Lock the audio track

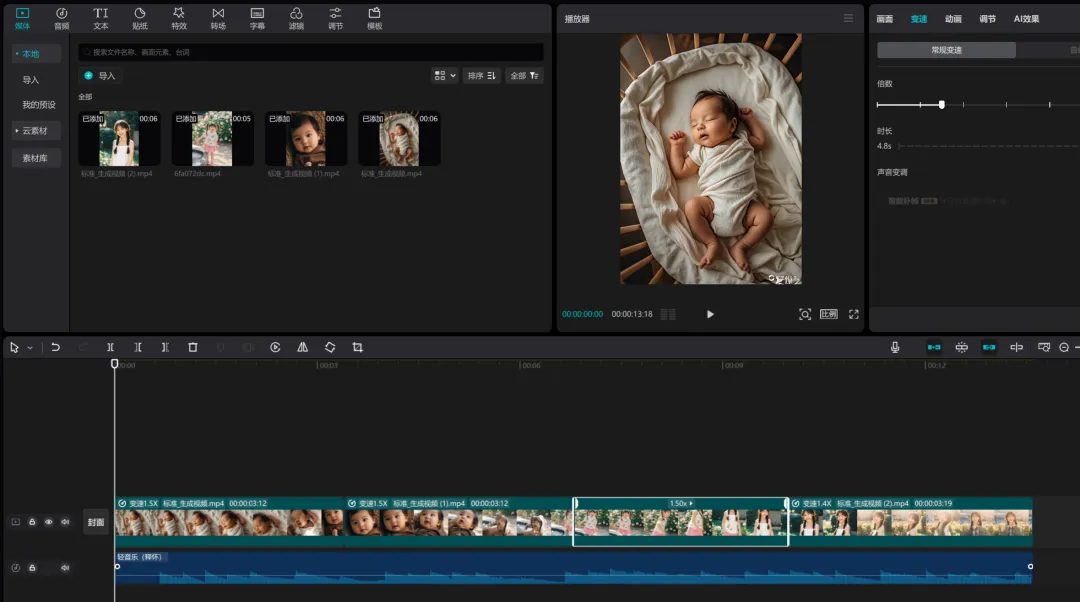(x=32, y=568)
